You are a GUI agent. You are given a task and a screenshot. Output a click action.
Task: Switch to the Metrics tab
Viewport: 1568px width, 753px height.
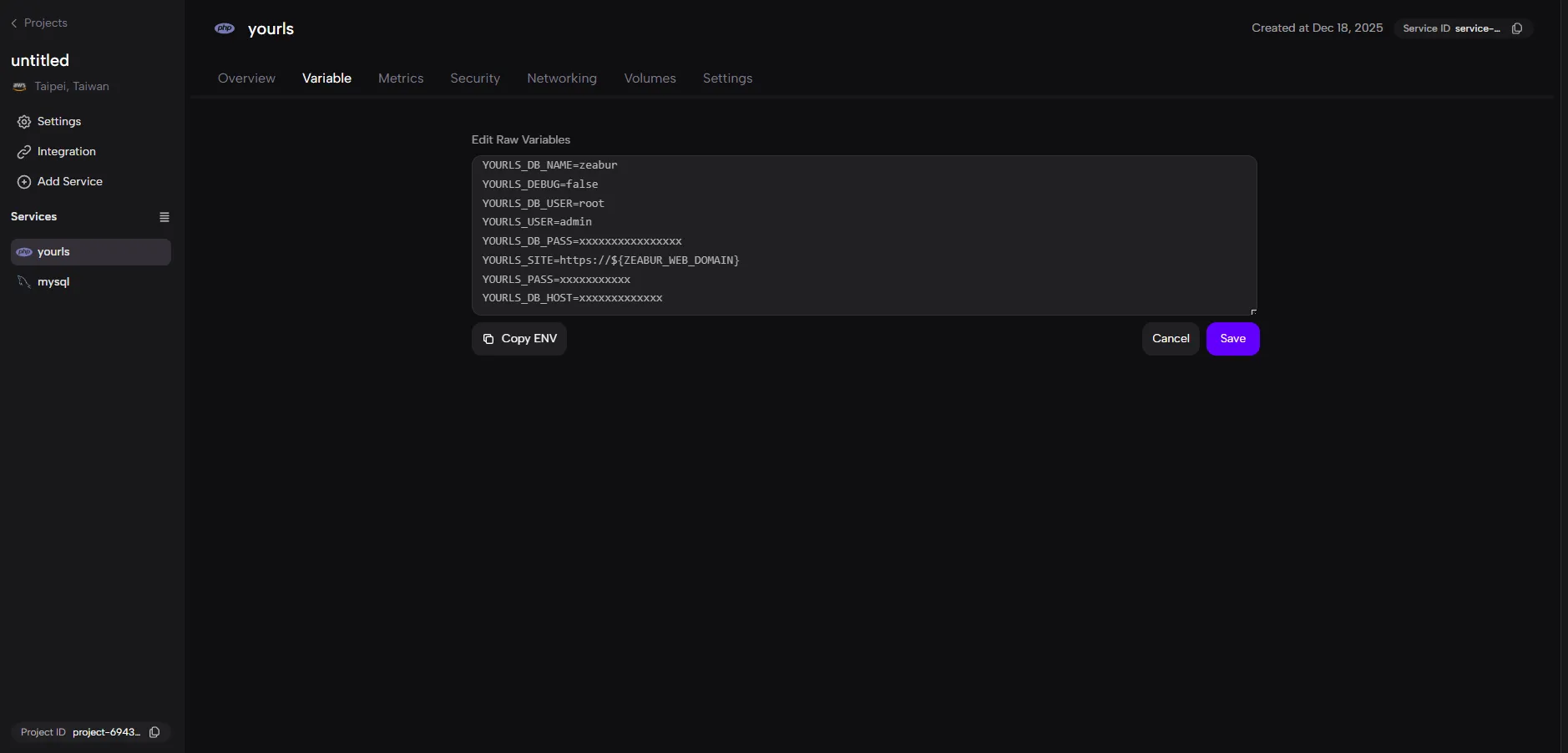pos(401,78)
